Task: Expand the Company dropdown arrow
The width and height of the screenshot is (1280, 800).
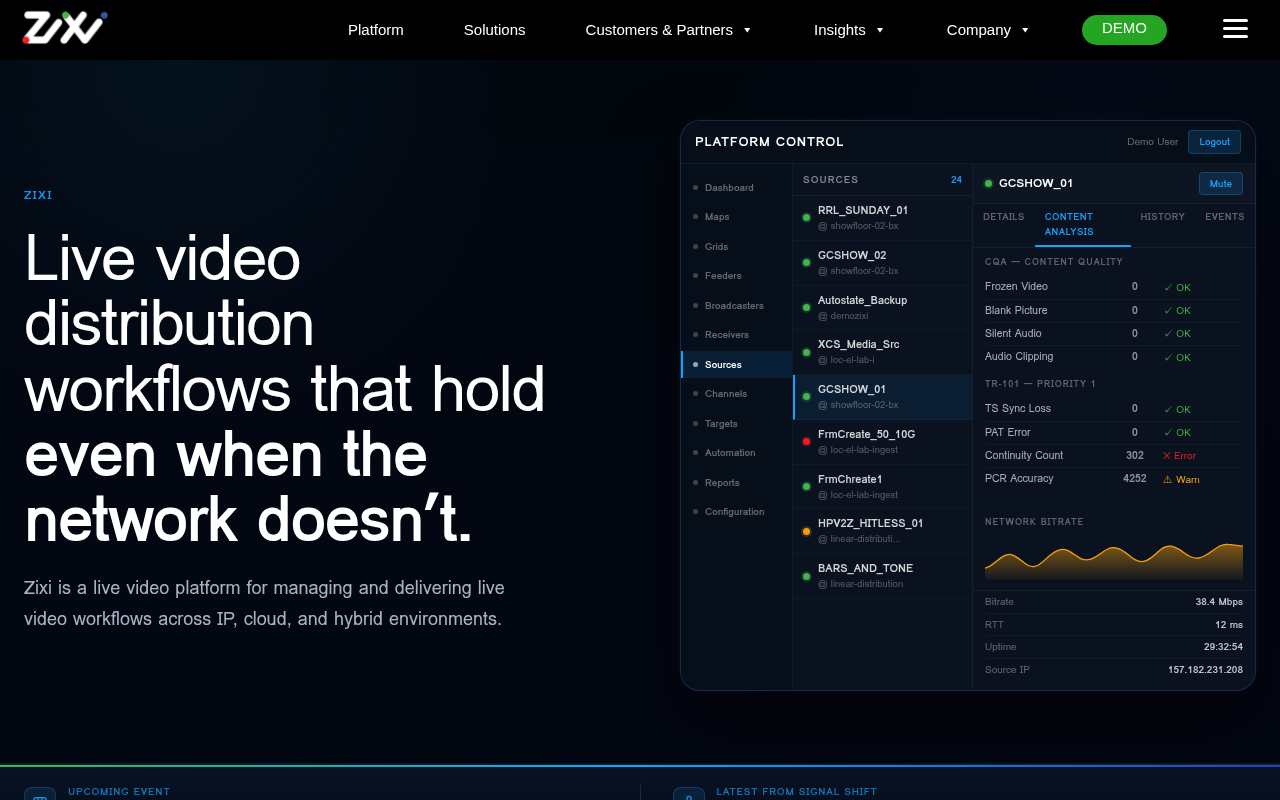Action: 1025,30
